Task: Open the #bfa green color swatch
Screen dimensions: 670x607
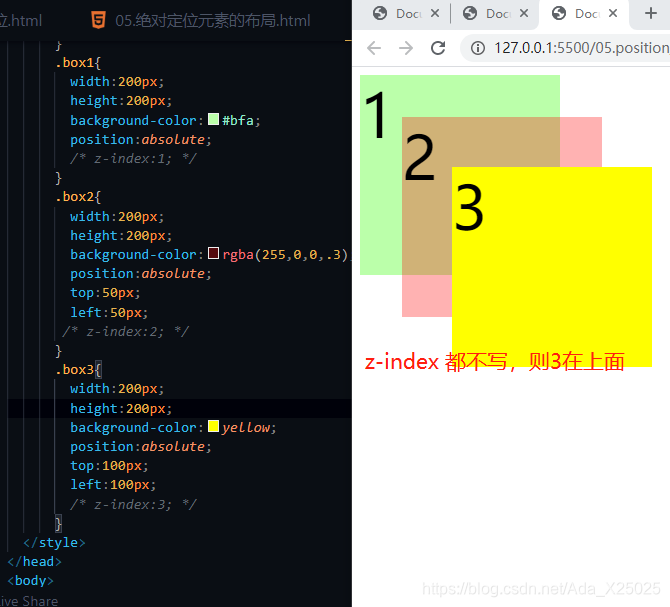Action: (214, 119)
